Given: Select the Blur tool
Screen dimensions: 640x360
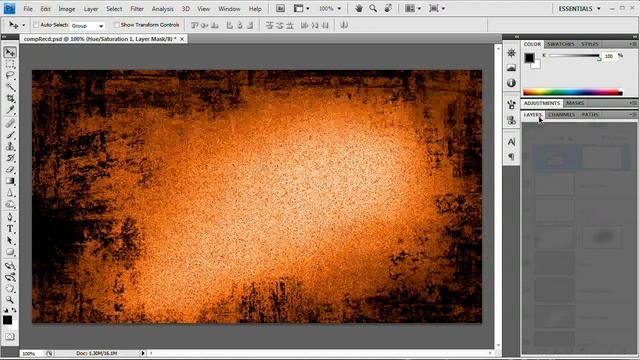Looking at the screenshot, I should pyautogui.click(x=10, y=193).
